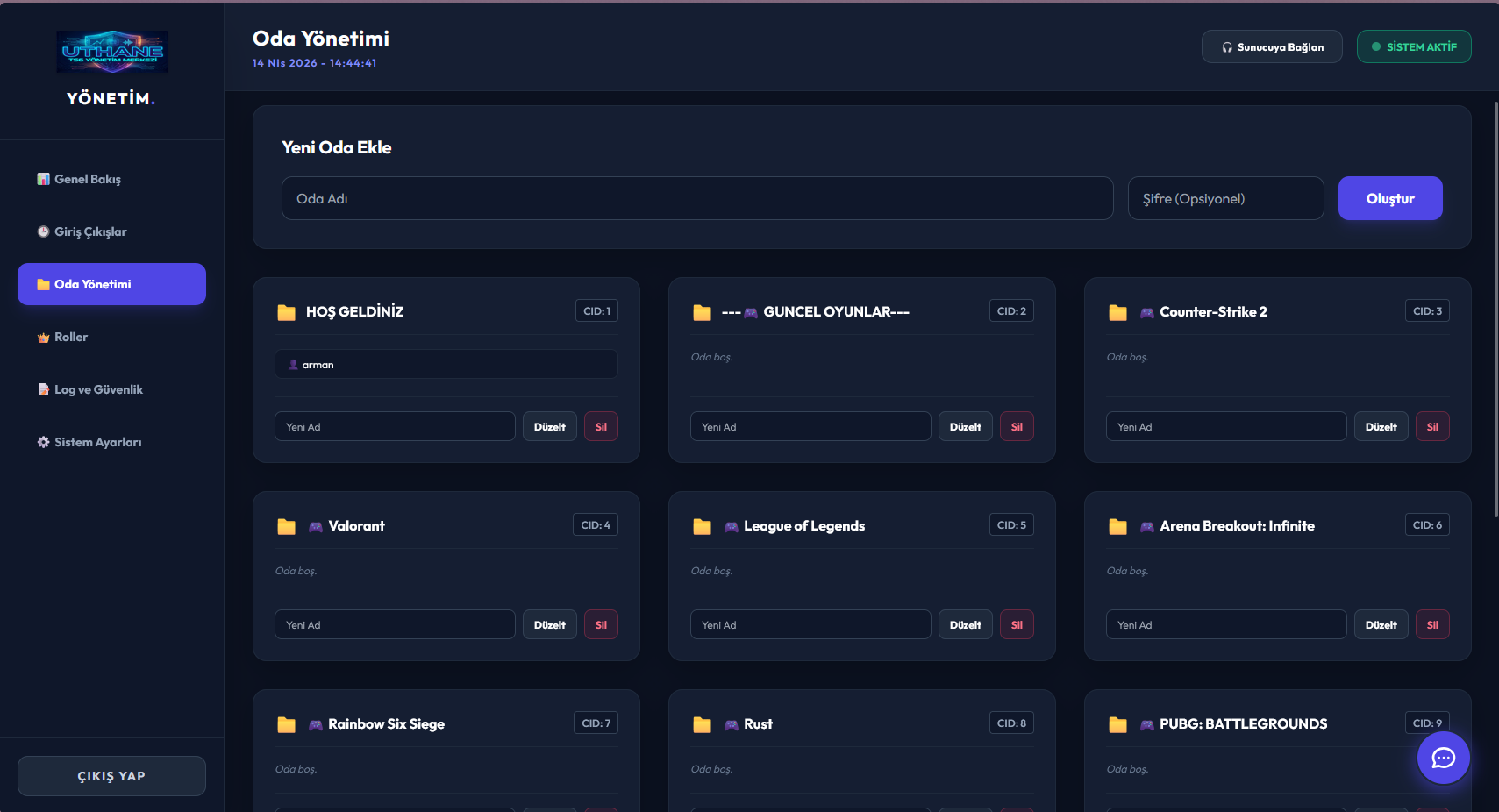Click gamepad icon next to League of Legends
Image resolution: width=1499 pixels, height=812 pixels.
coord(732,527)
